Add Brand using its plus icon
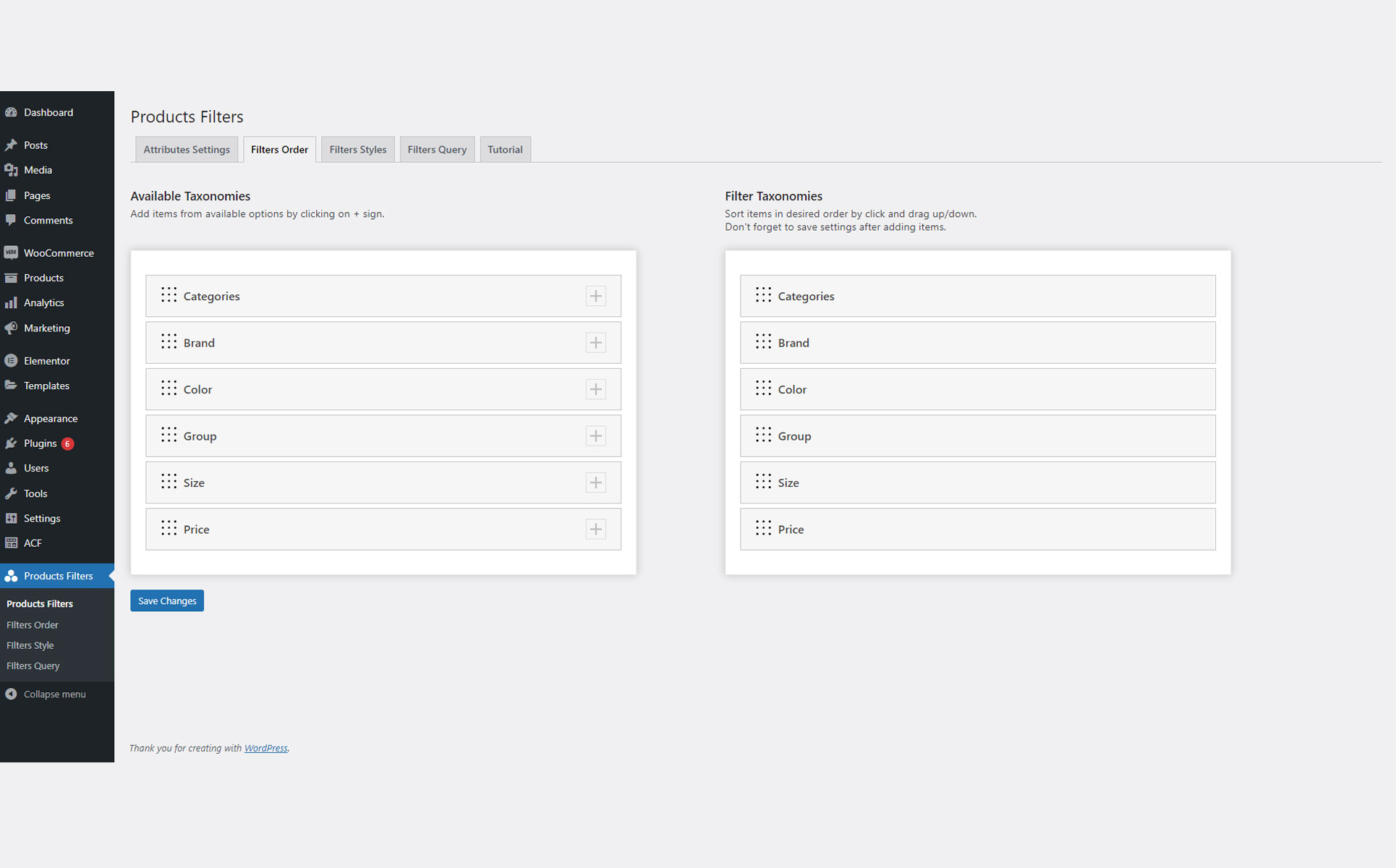1396x868 pixels. [x=595, y=343]
